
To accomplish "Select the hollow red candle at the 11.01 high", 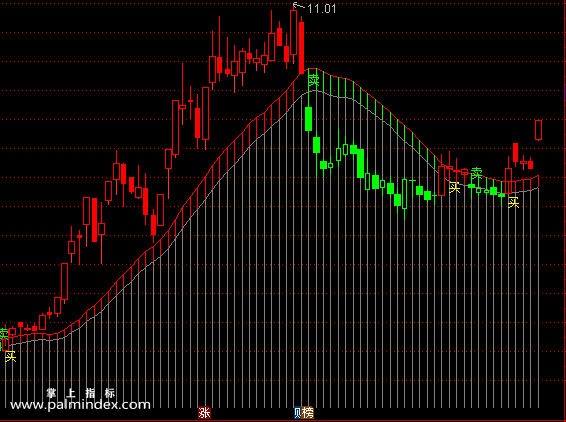I will pos(293,32).
